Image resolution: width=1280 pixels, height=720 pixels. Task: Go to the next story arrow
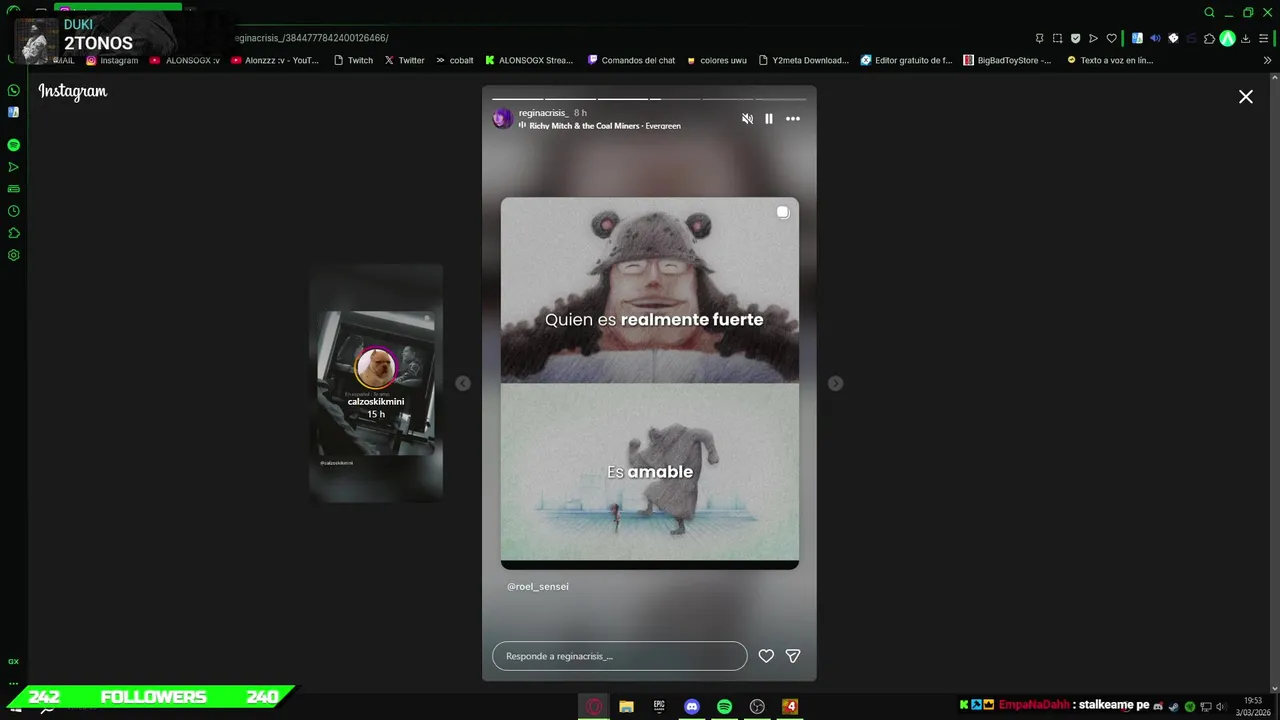(x=835, y=384)
